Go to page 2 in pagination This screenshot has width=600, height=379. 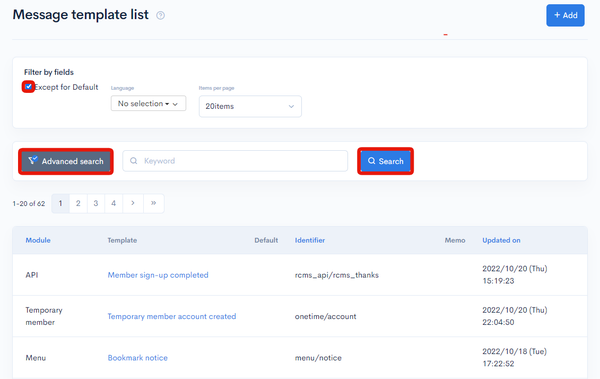tap(78, 203)
